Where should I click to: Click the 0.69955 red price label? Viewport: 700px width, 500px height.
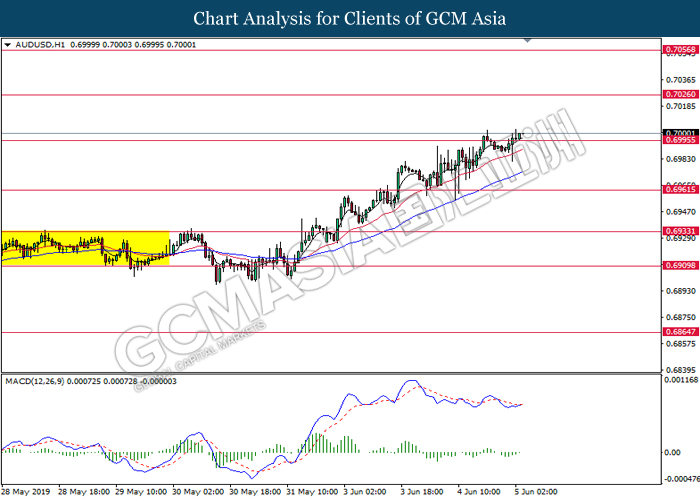pos(680,140)
